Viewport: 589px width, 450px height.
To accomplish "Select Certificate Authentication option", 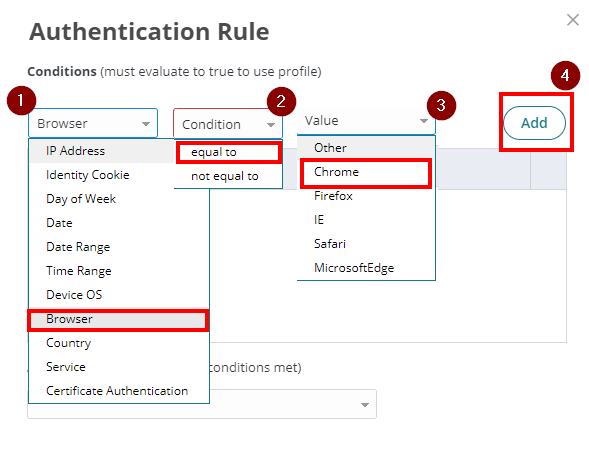I will pos(119,391).
